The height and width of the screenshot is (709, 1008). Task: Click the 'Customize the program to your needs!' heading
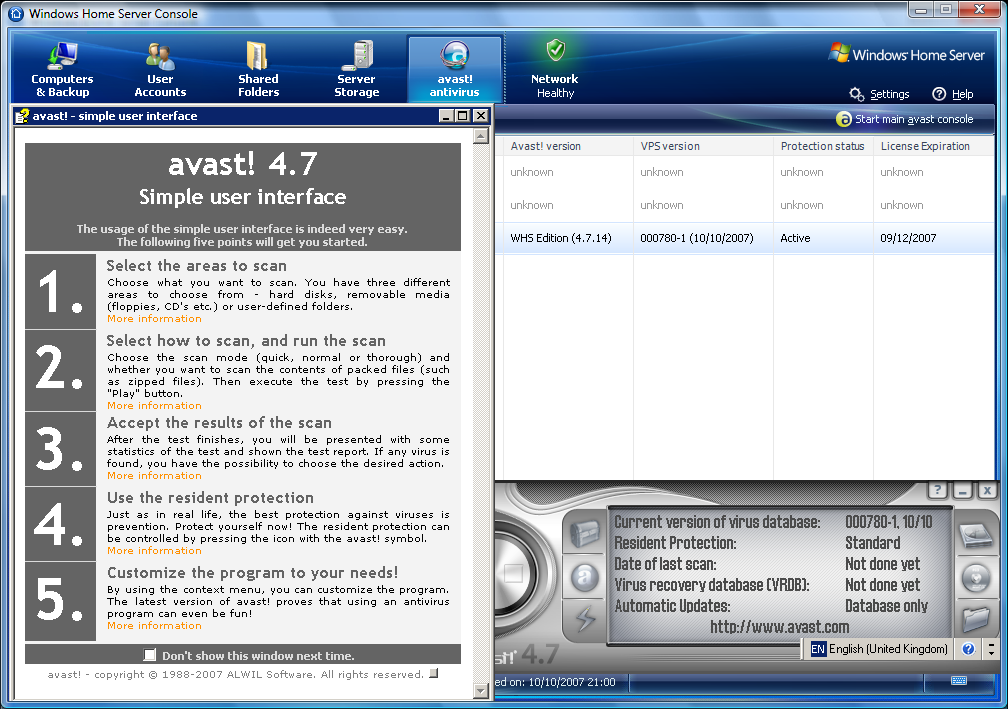253,573
